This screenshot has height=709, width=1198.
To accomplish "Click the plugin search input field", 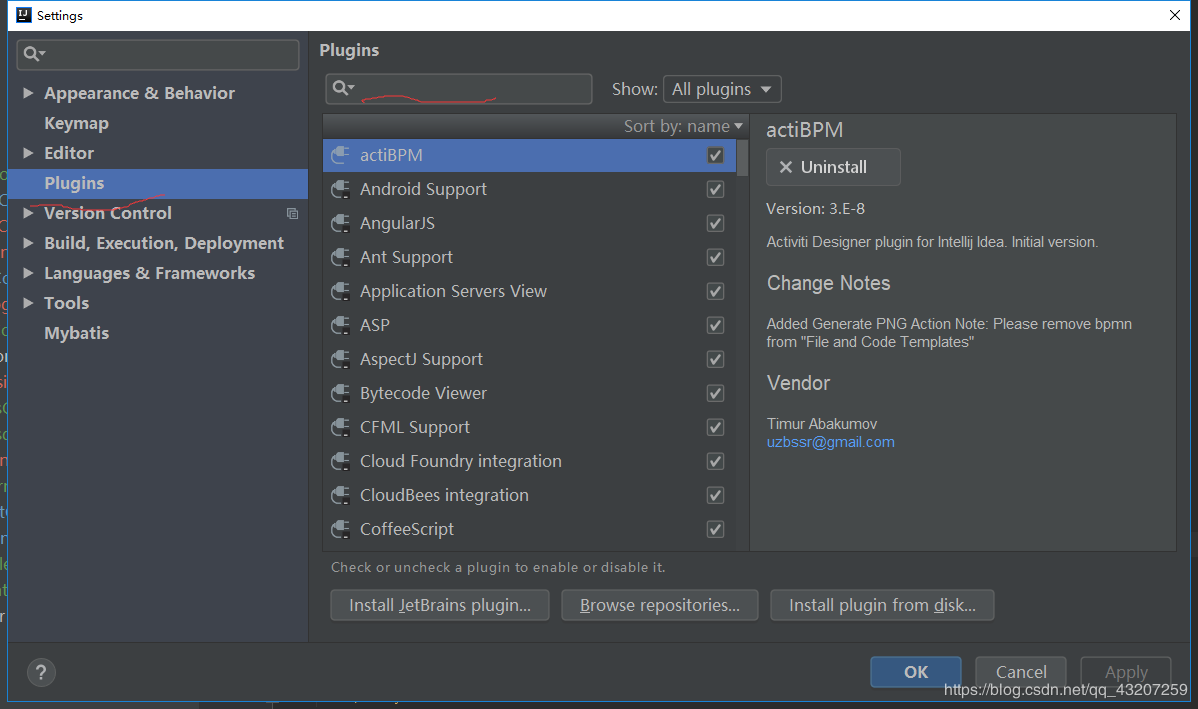I will (470, 88).
